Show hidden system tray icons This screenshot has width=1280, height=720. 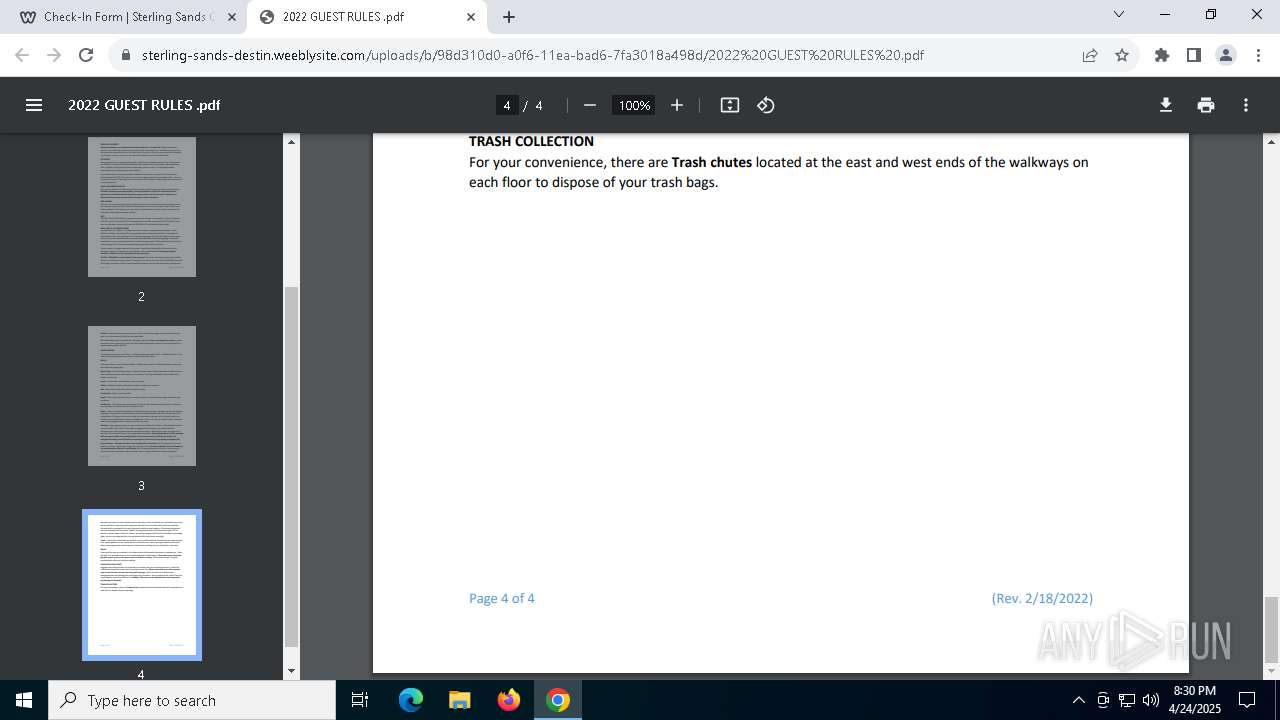coord(1078,700)
